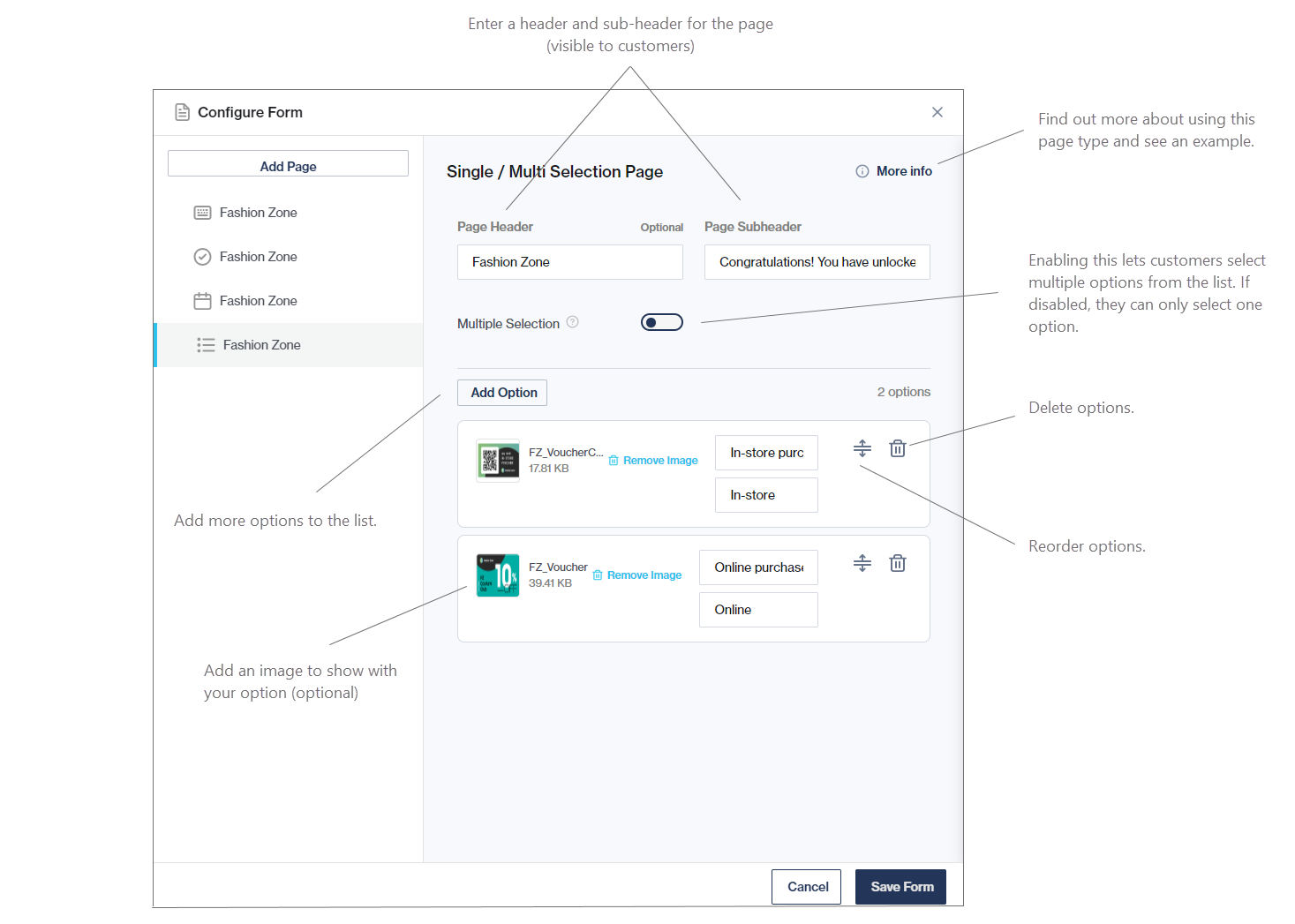Click the Page Header input field
The image size is (1295, 924).
[x=569, y=262]
